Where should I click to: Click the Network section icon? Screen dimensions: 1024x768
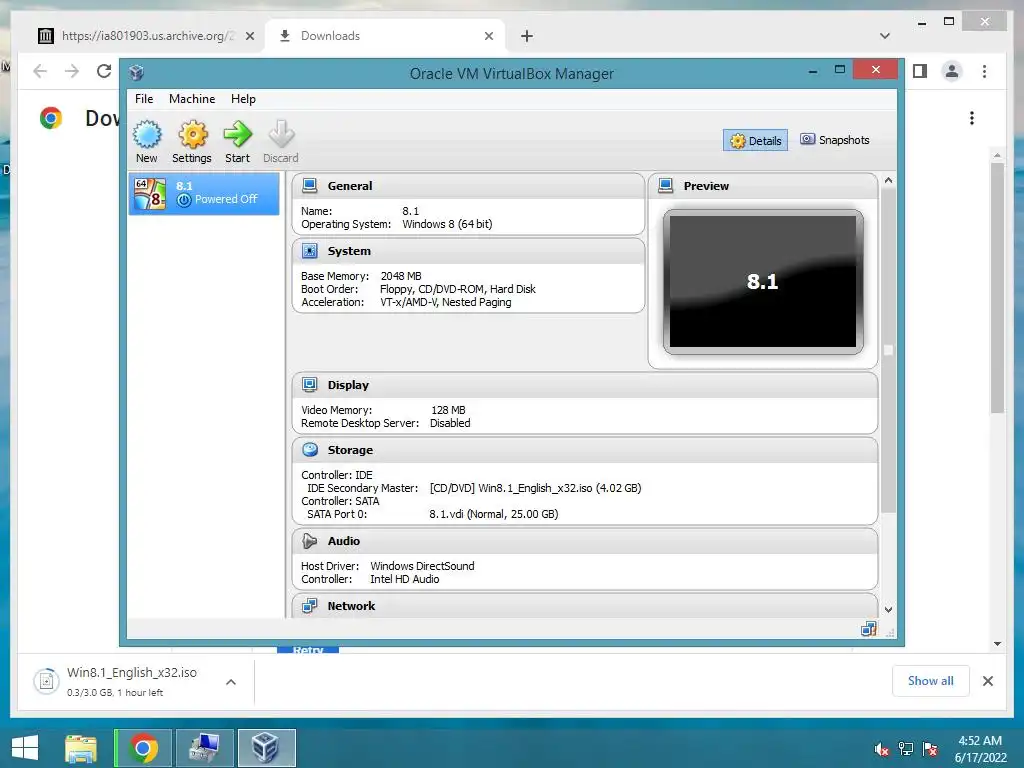pos(310,605)
